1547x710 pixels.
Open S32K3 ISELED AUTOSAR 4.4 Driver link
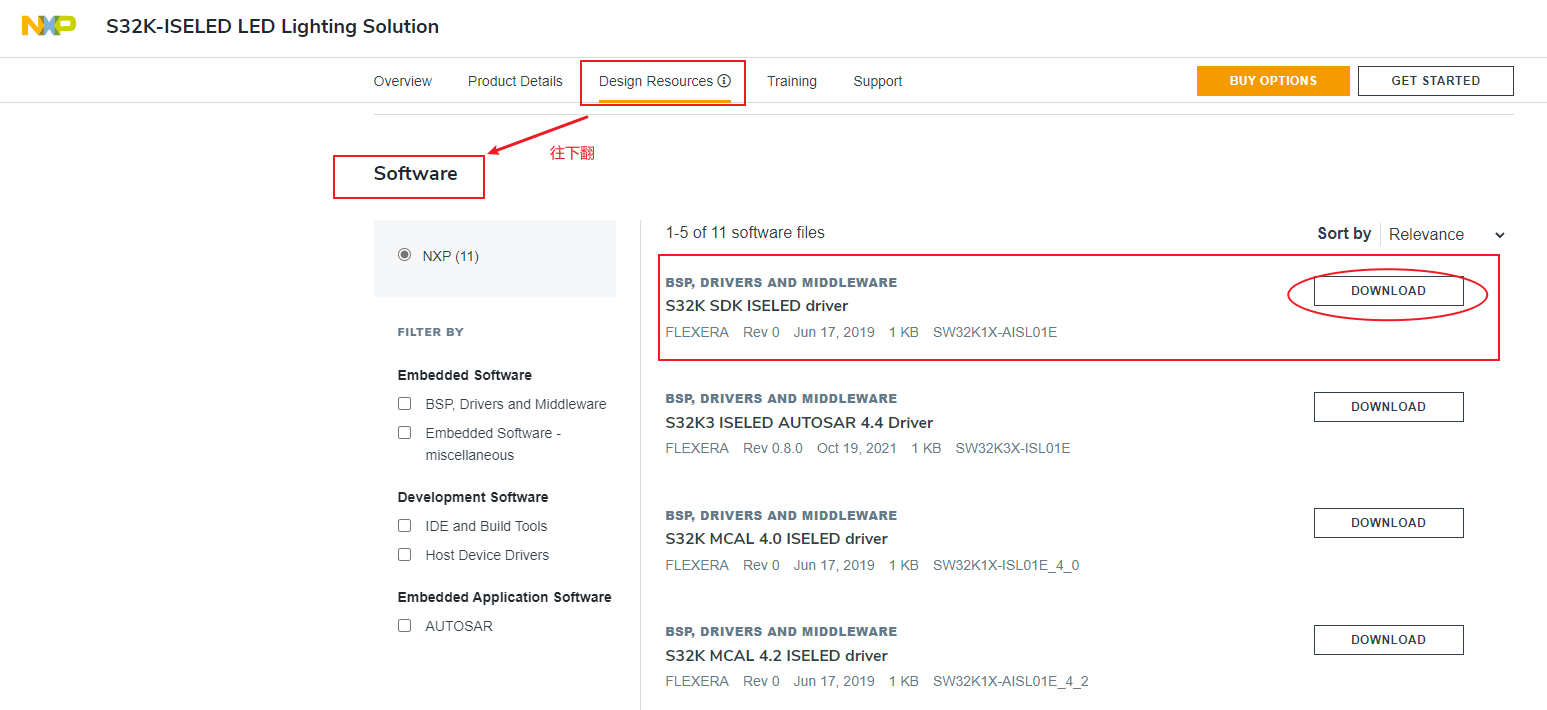799,423
